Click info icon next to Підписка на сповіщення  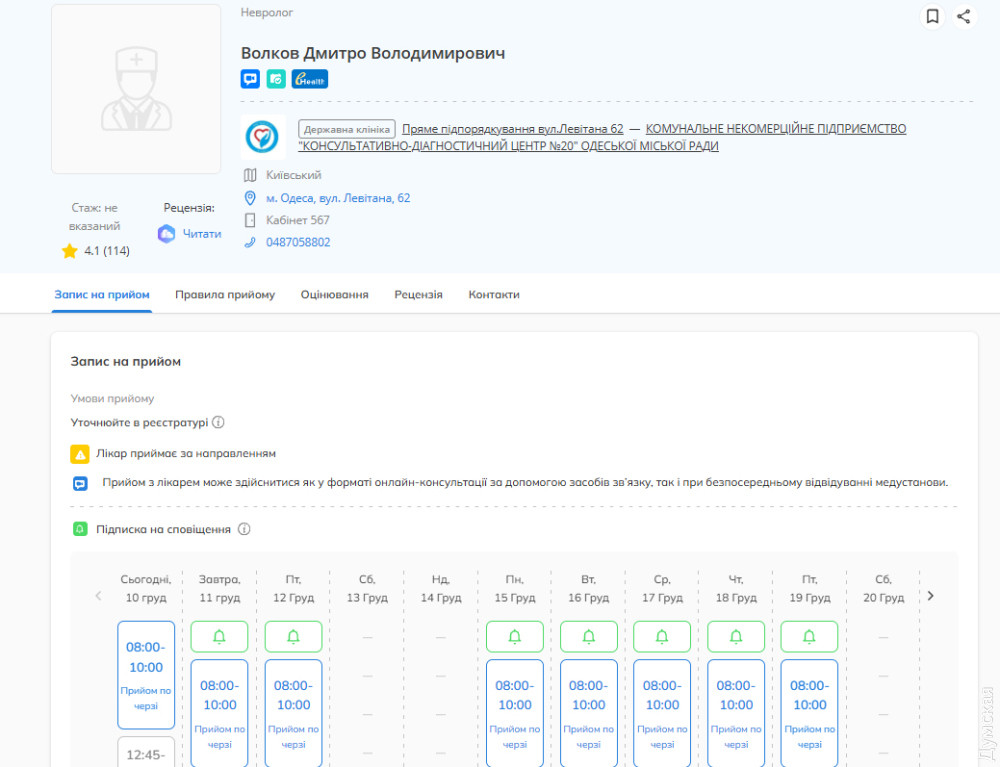(244, 529)
